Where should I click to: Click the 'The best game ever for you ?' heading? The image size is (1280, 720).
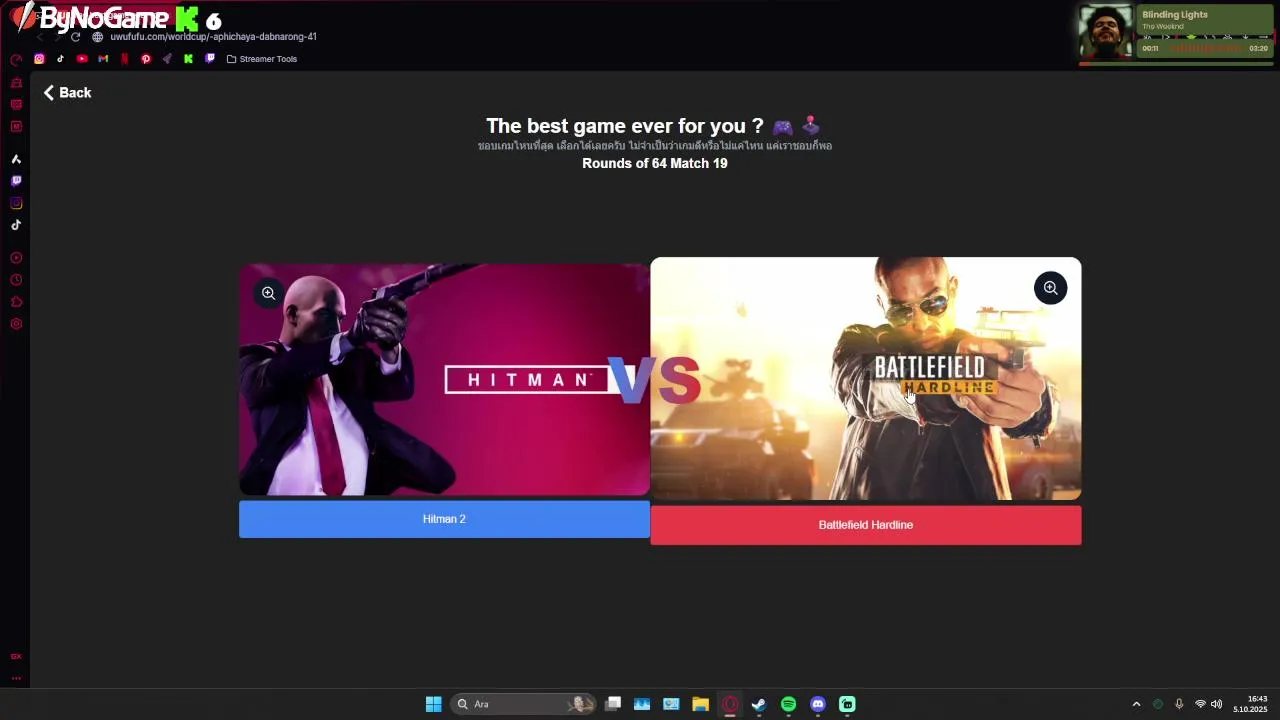point(624,126)
